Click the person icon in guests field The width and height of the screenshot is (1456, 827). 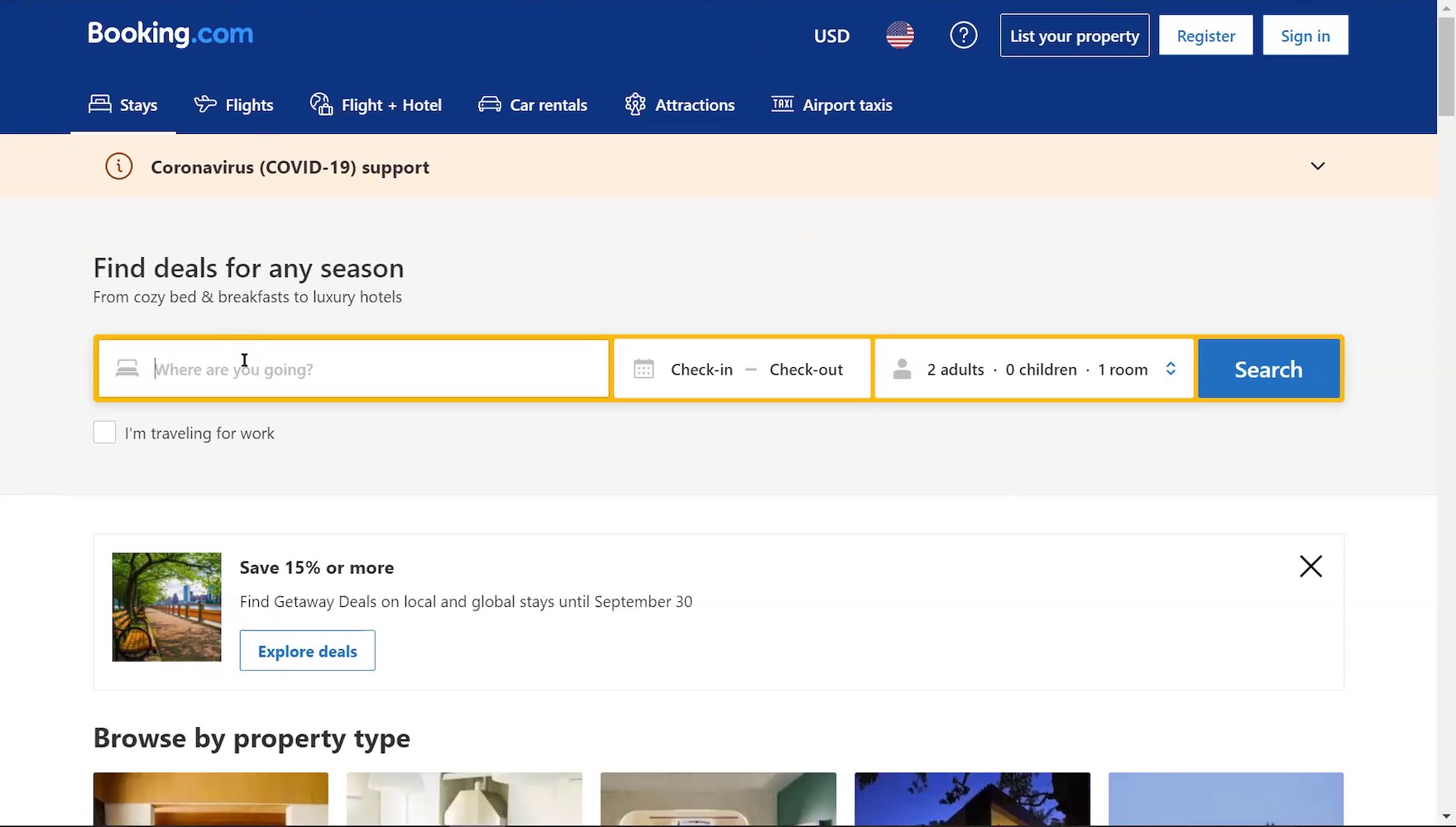(902, 369)
